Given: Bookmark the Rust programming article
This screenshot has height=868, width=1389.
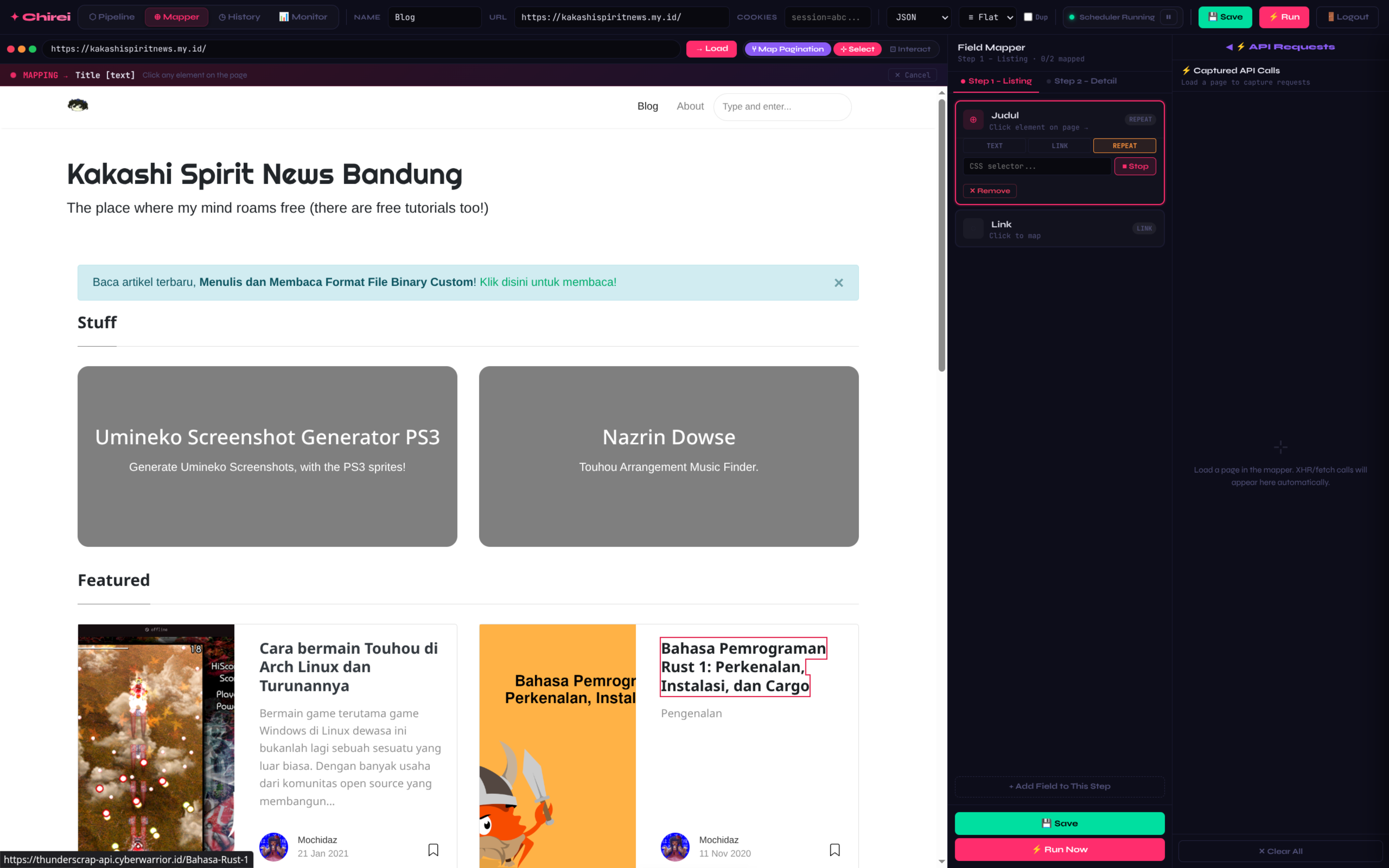Looking at the screenshot, I should point(834,850).
